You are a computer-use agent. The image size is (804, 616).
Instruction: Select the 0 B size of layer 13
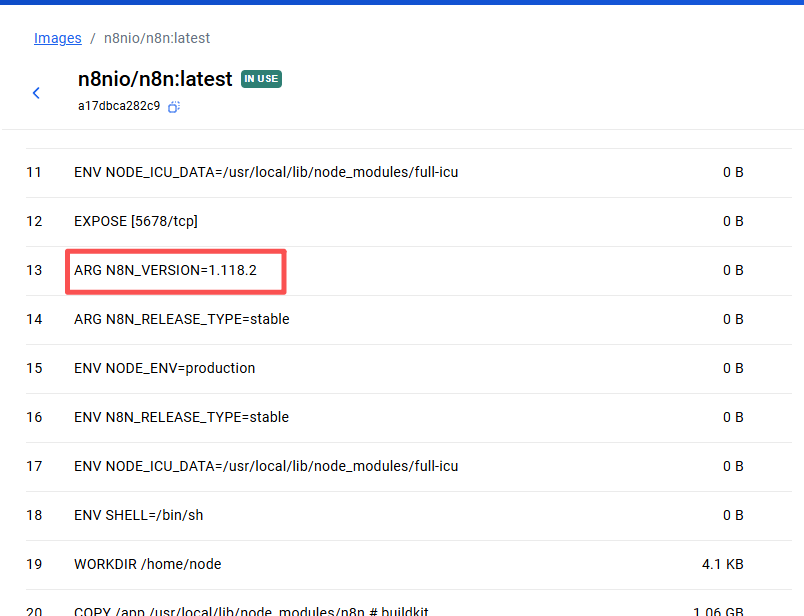[x=733, y=270]
